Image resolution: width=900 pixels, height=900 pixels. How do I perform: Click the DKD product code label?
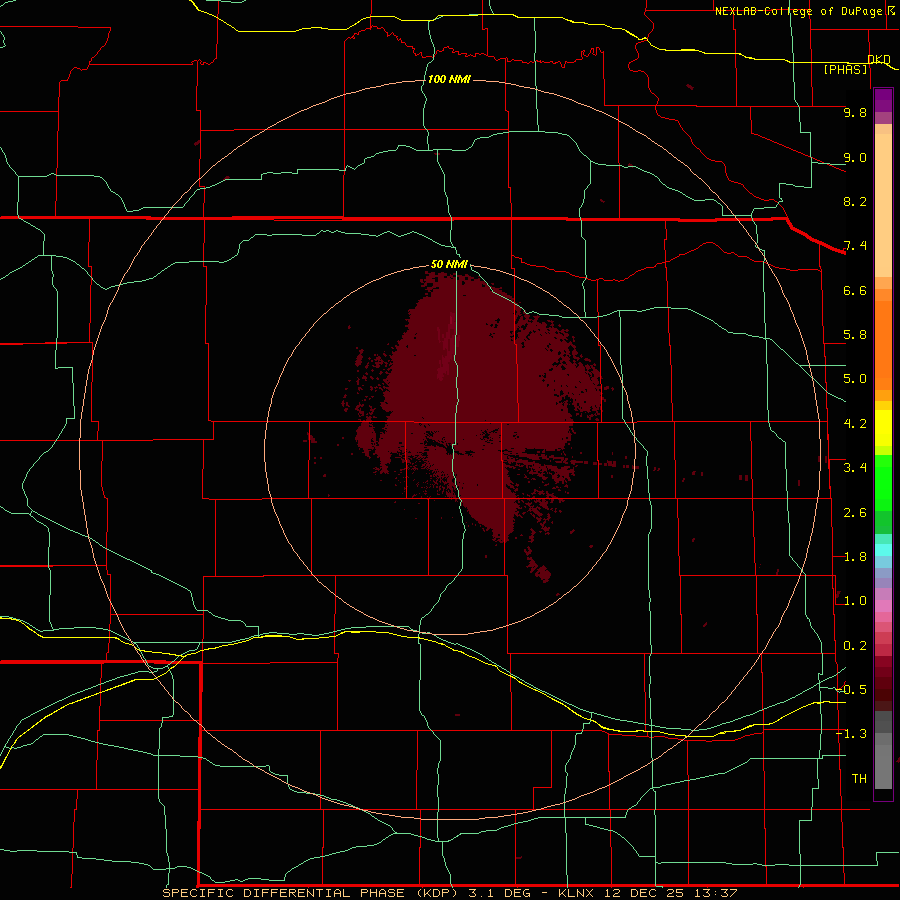[879, 60]
